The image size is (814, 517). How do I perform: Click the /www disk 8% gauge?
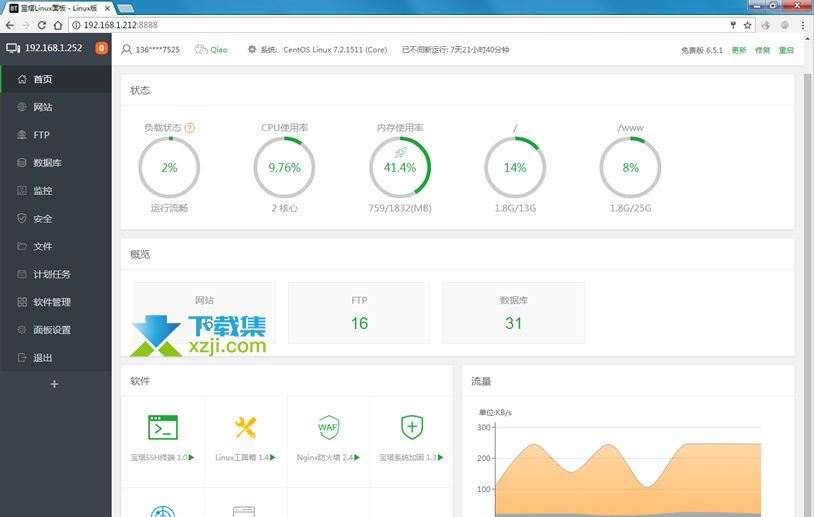[630, 167]
